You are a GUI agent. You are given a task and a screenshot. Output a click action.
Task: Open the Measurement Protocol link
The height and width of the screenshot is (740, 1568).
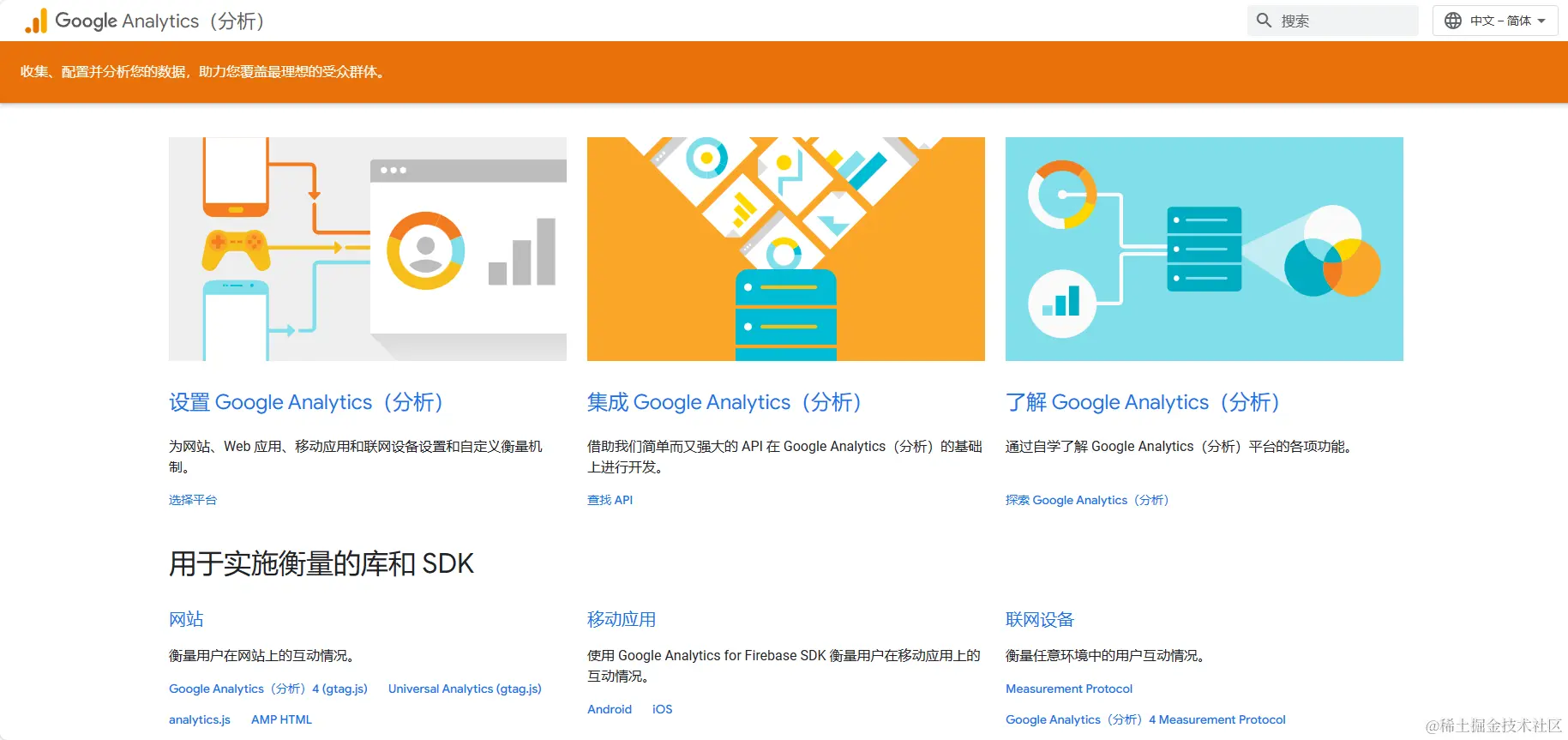tap(1069, 689)
